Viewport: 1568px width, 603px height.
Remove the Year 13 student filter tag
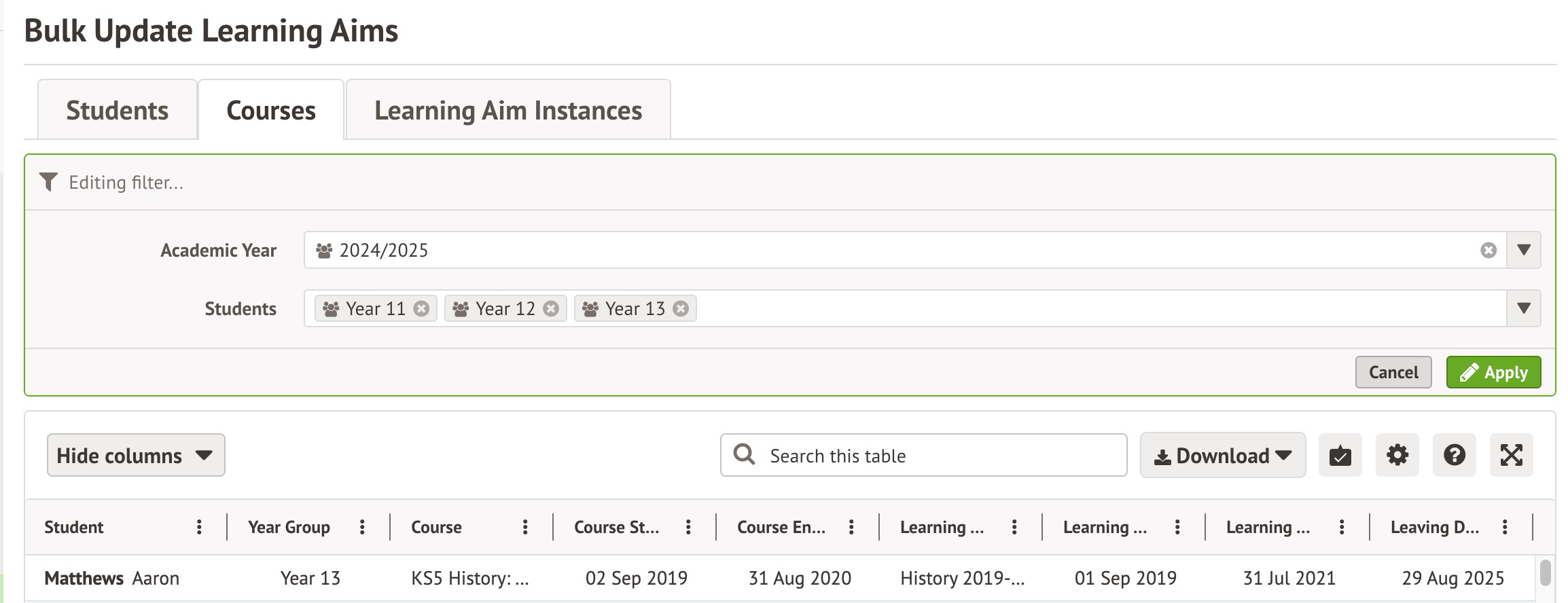(x=681, y=309)
